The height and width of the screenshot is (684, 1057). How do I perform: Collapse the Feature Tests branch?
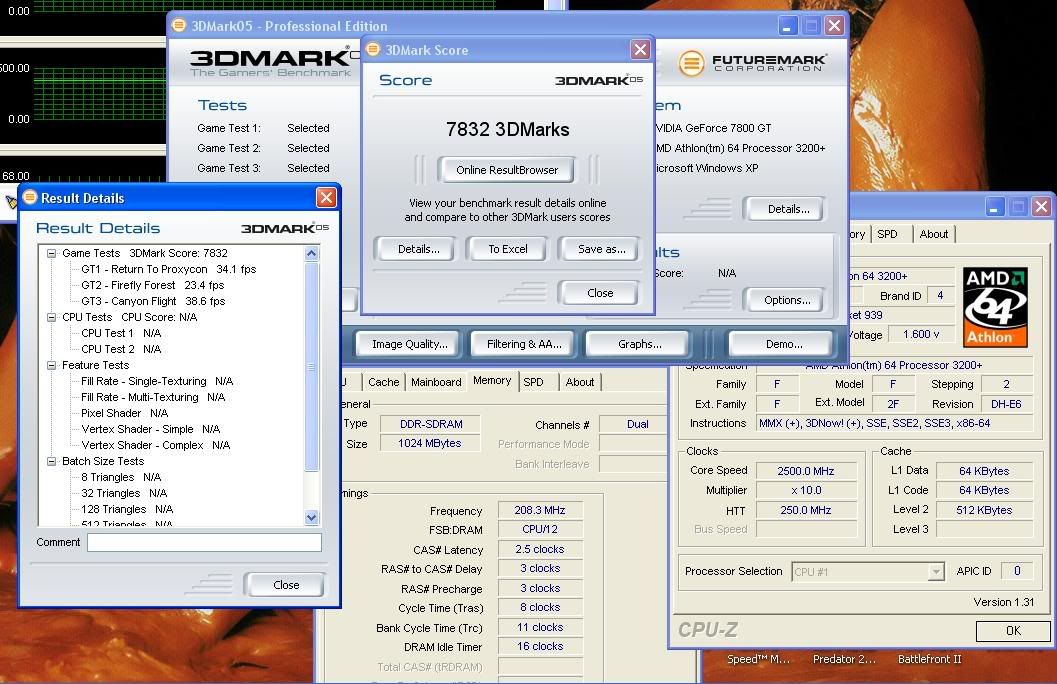(x=52, y=364)
